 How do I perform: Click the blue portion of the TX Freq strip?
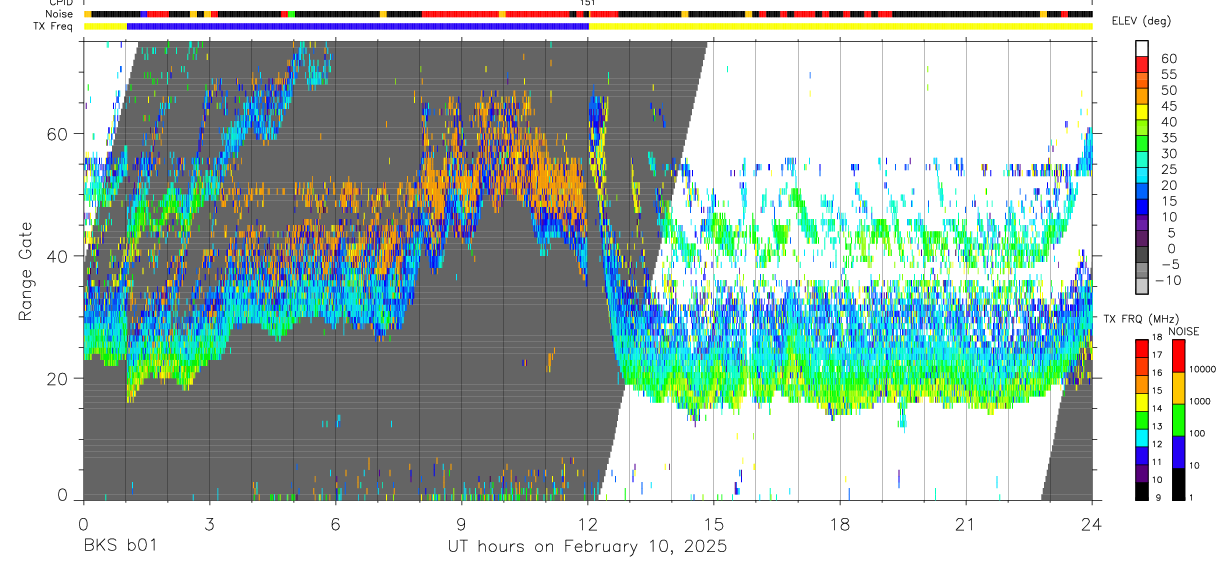click(357, 26)
